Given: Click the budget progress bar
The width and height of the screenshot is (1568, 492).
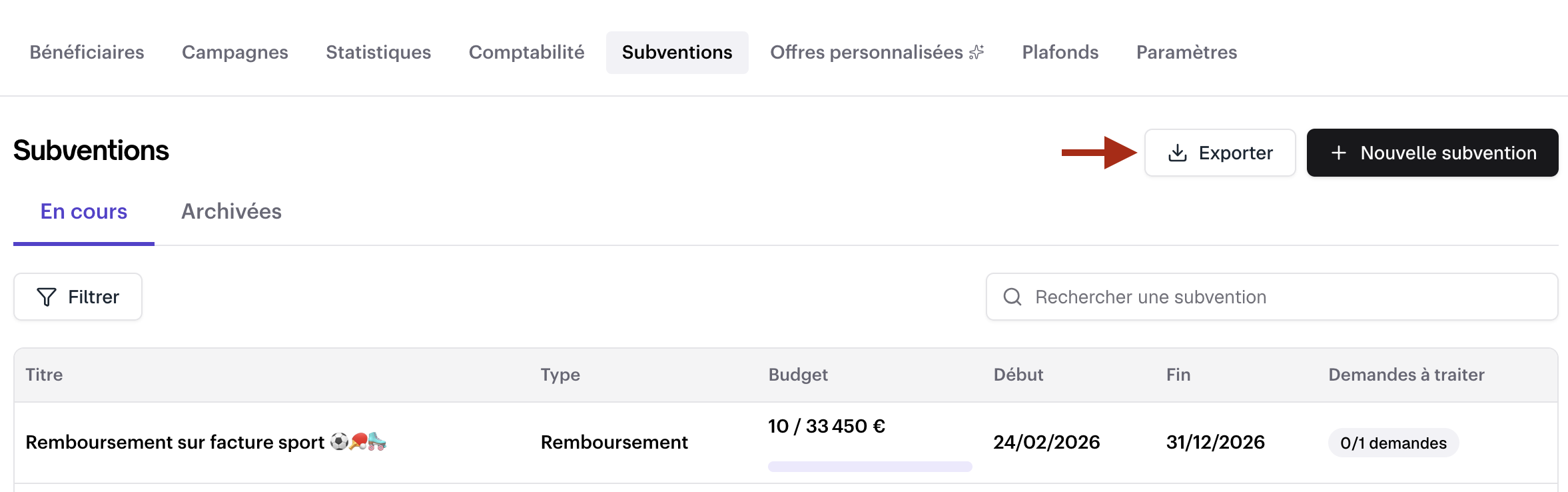Looking at the screenshot, I should [870, 467].
